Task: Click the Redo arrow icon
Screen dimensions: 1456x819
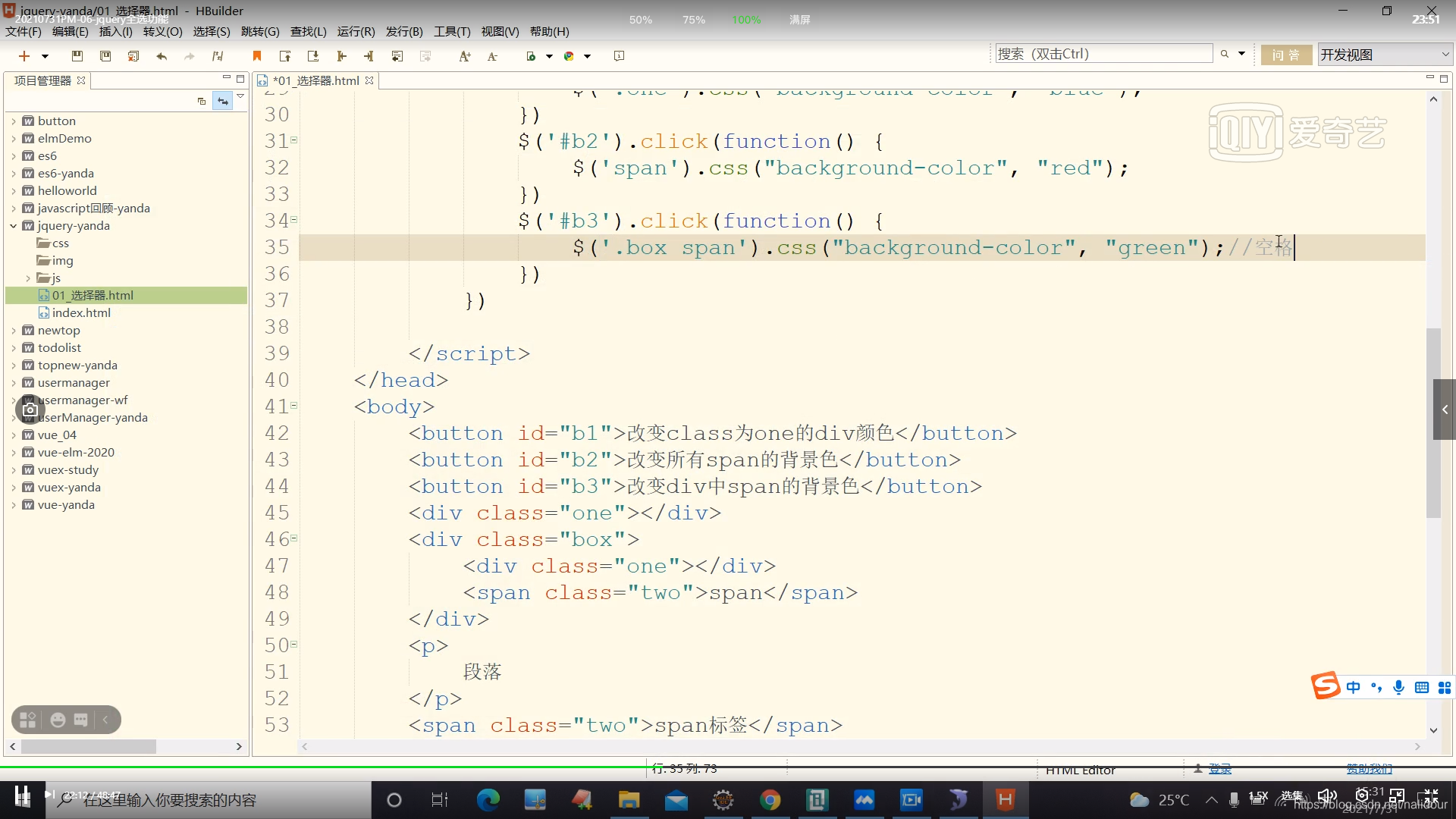Action: [190, 56]
